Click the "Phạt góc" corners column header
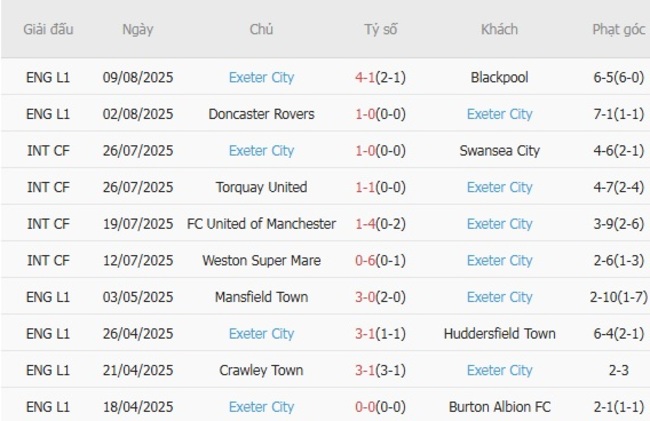The image size is (650, 421). (x=617, y=29)
